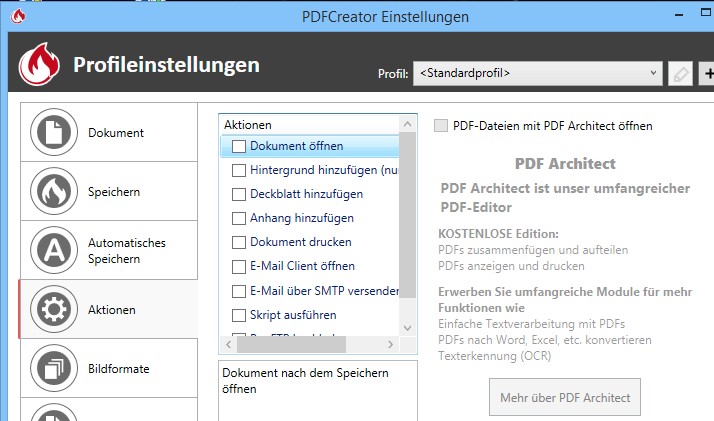Click the Dokument page icon in sidebar

[x=56, y=132]
